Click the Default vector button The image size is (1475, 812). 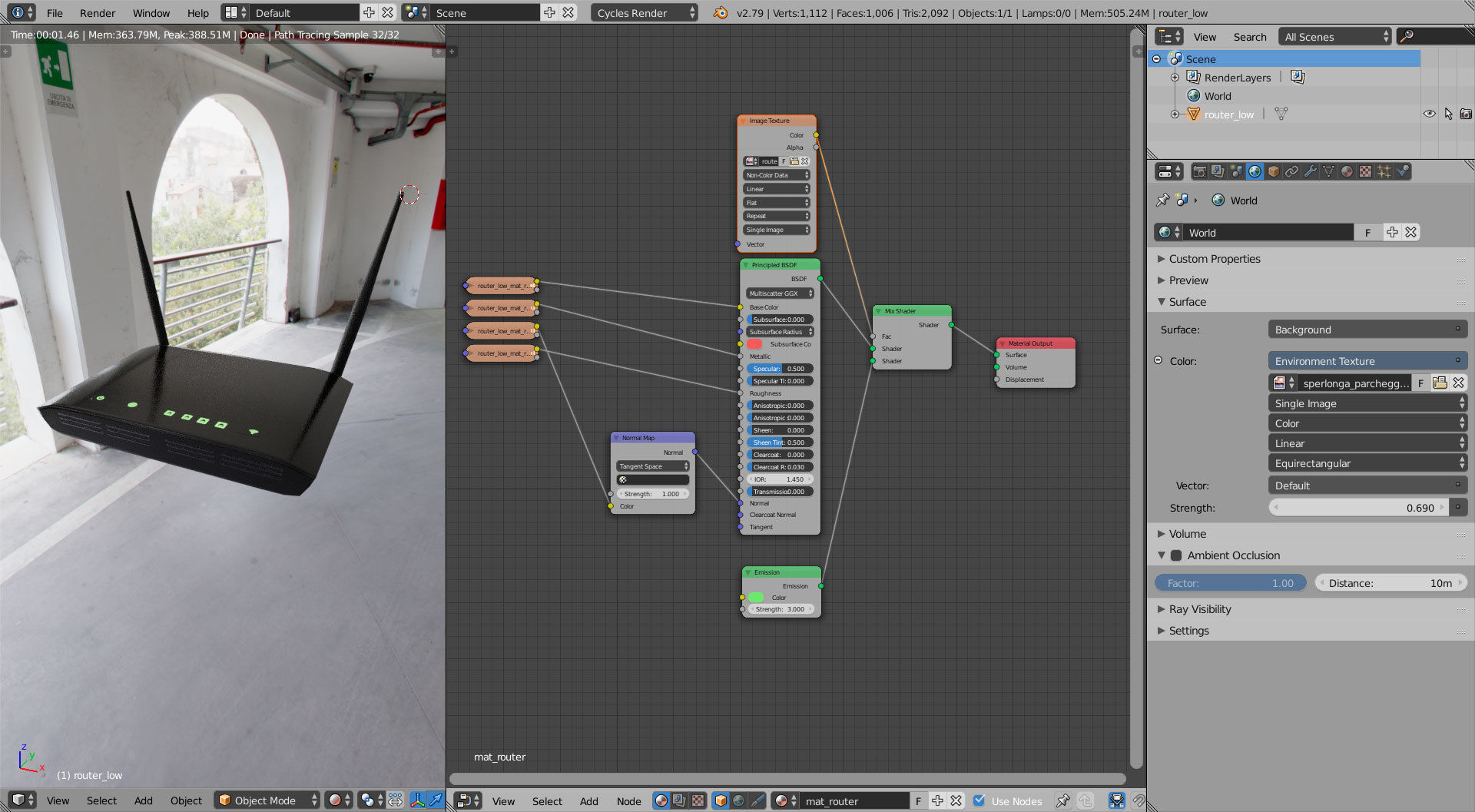click(x=1367, y=486)
